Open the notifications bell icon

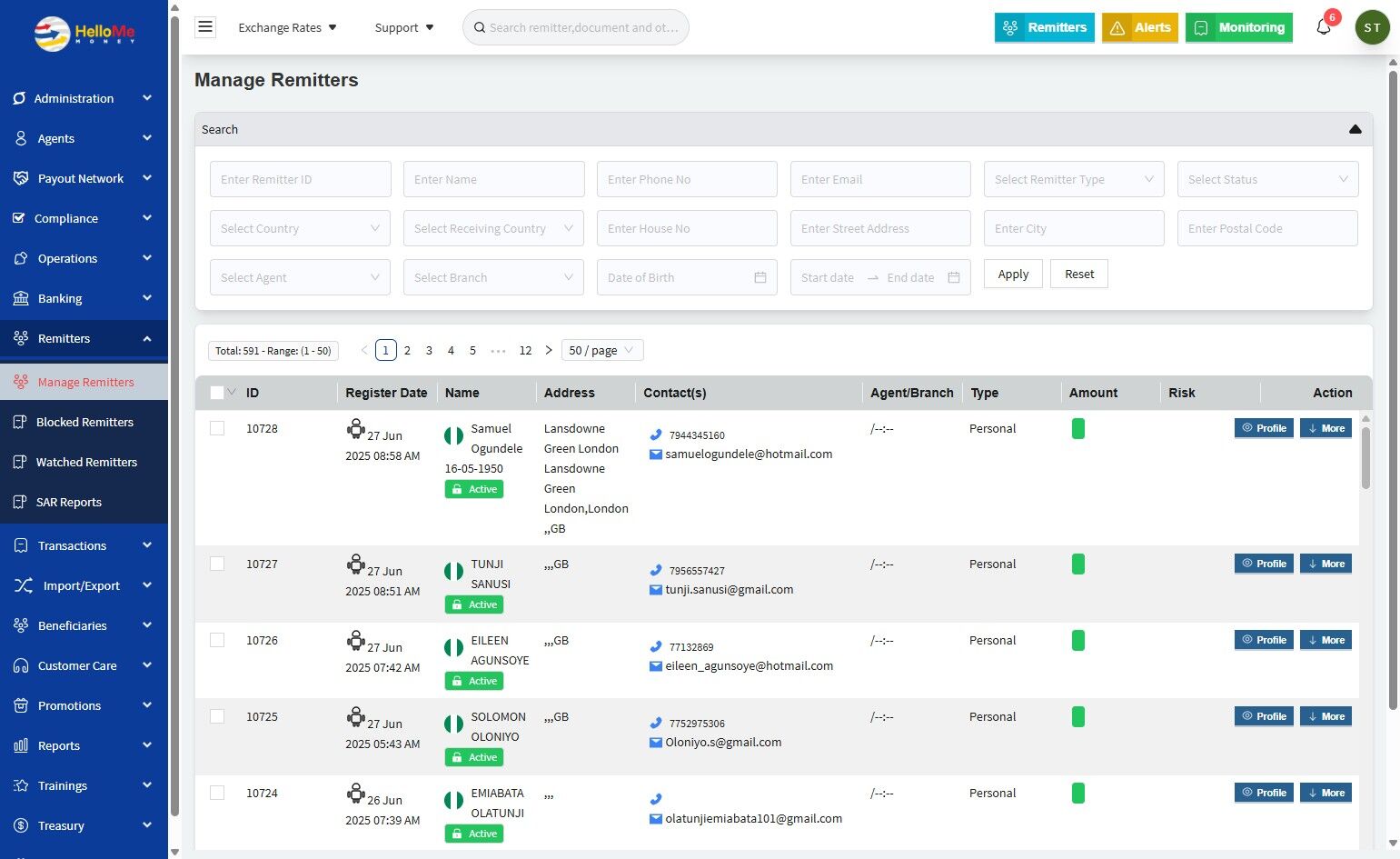click(x=1324, y=27)
